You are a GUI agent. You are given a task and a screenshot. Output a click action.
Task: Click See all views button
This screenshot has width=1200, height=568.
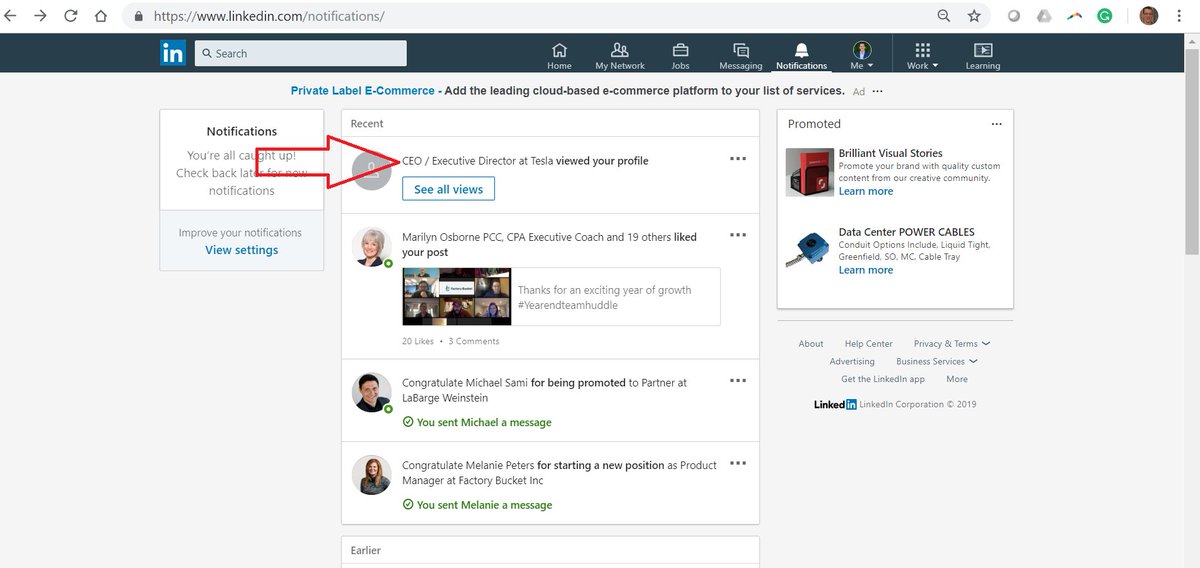pyautogui.click(x=448, y=189)
